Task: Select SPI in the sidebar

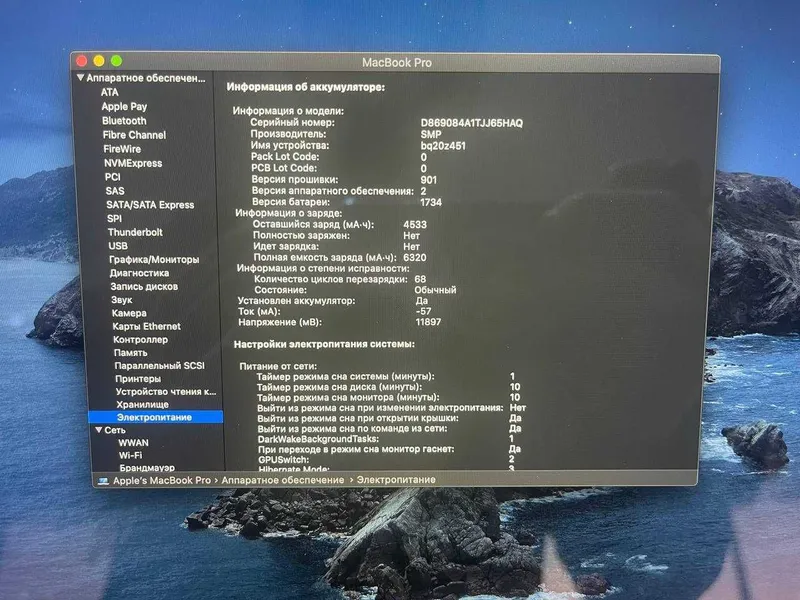Action: [x=114, y=218]
